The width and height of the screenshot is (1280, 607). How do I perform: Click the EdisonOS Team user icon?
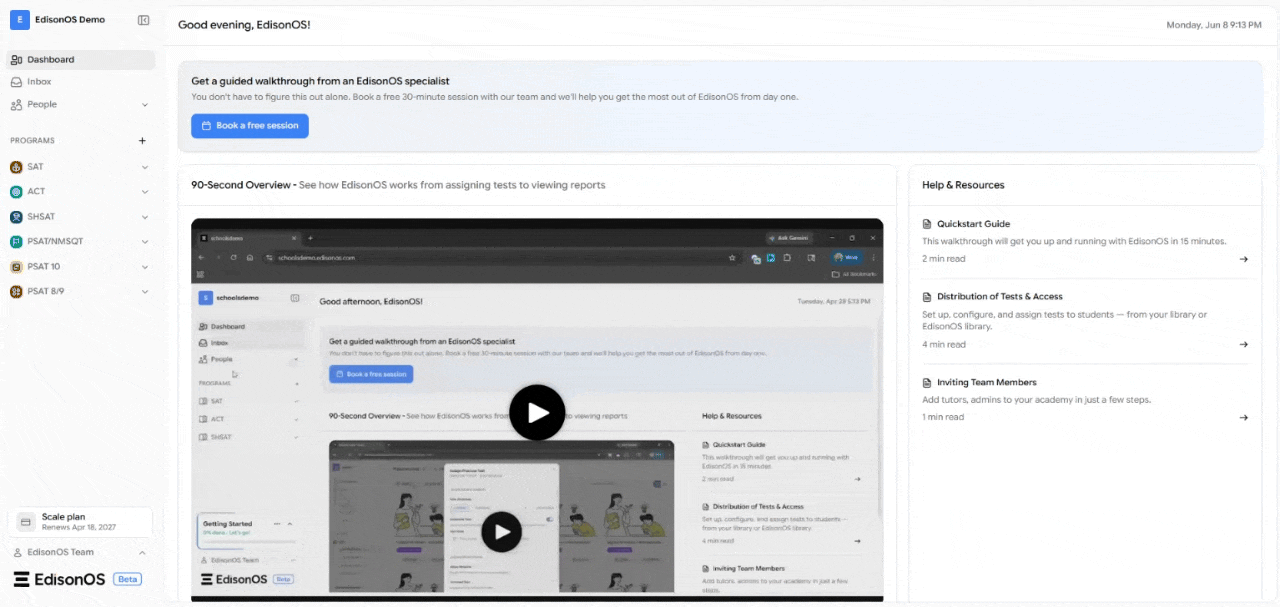(17, 553)
